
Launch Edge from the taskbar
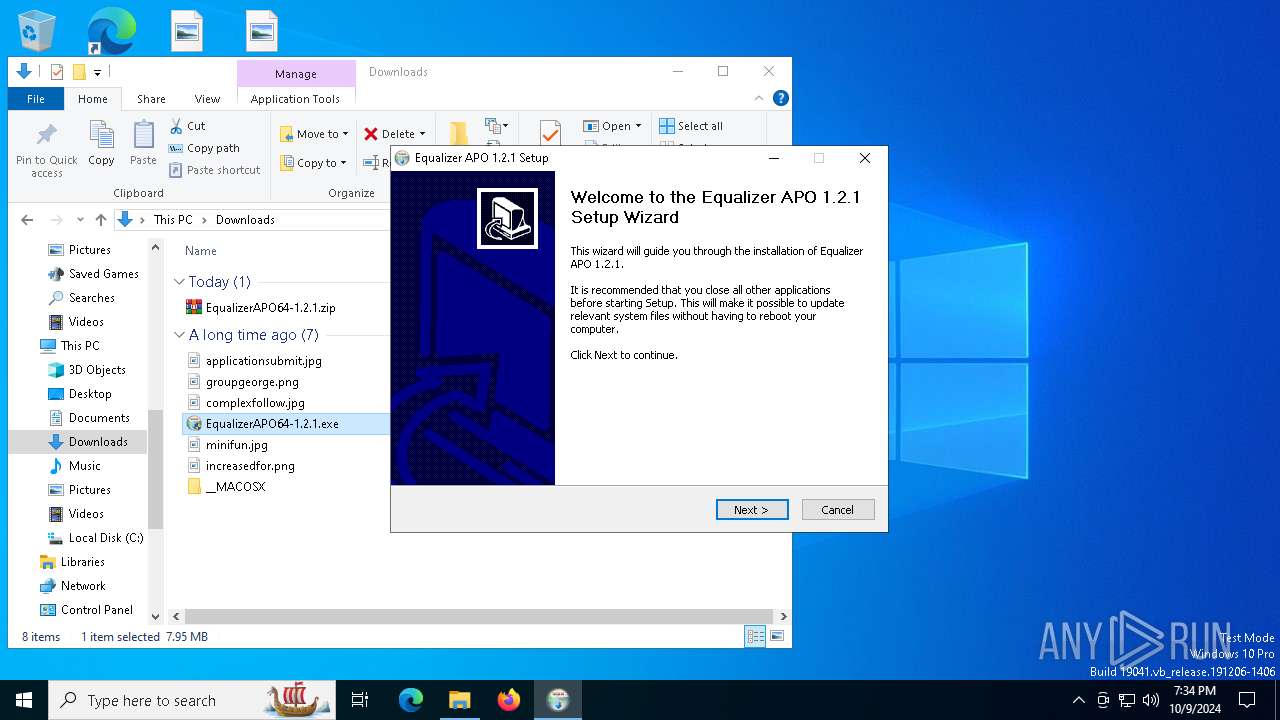click(411, 700)
